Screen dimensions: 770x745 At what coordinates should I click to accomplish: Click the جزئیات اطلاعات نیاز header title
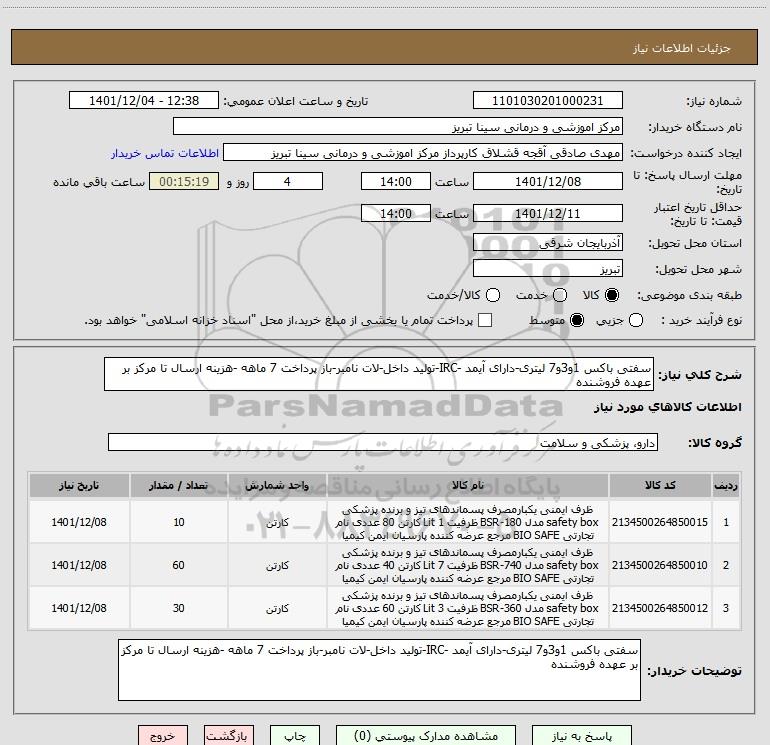tap(682, 48)
